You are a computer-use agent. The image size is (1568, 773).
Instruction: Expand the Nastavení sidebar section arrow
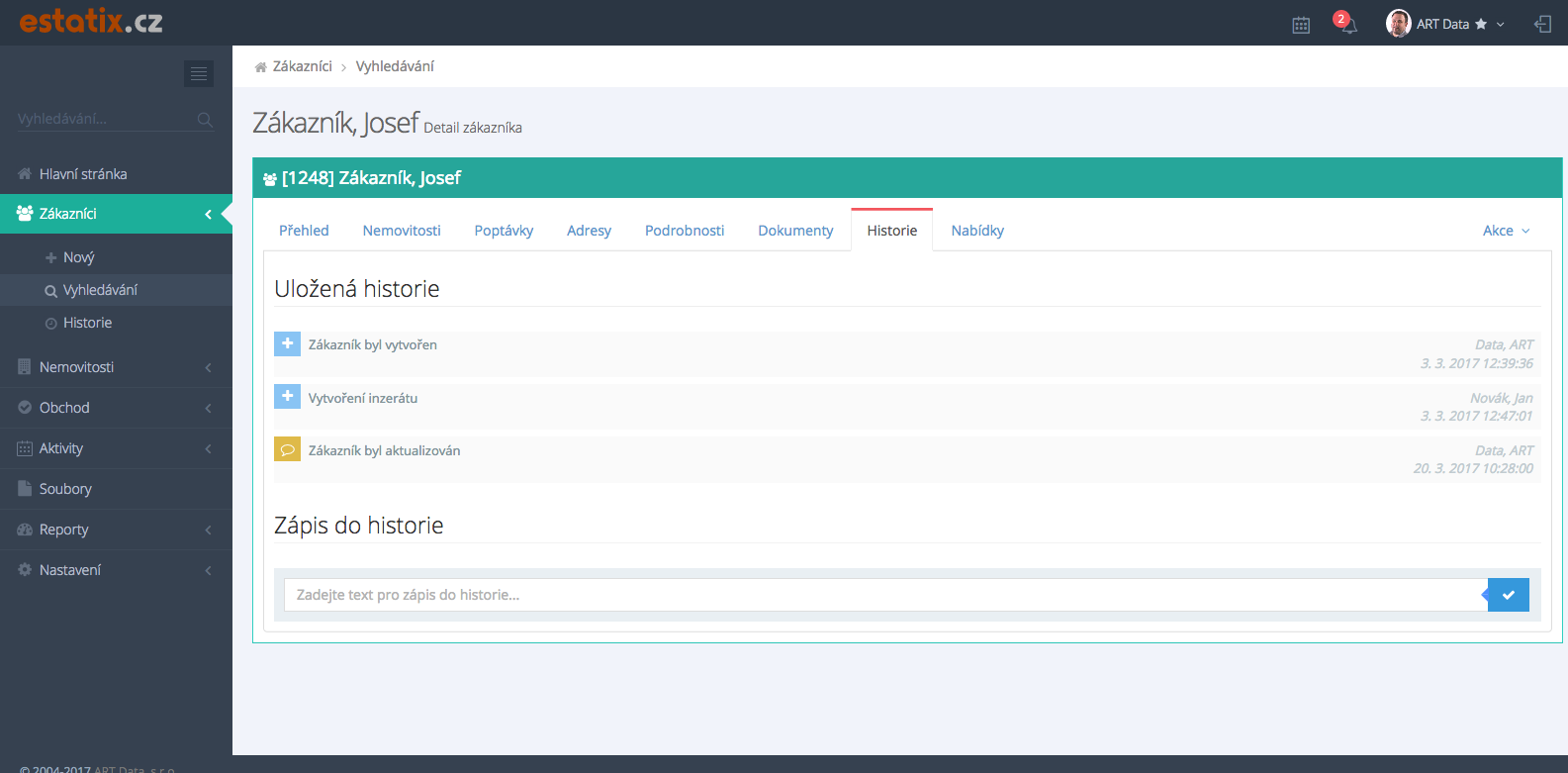[208, 570]
